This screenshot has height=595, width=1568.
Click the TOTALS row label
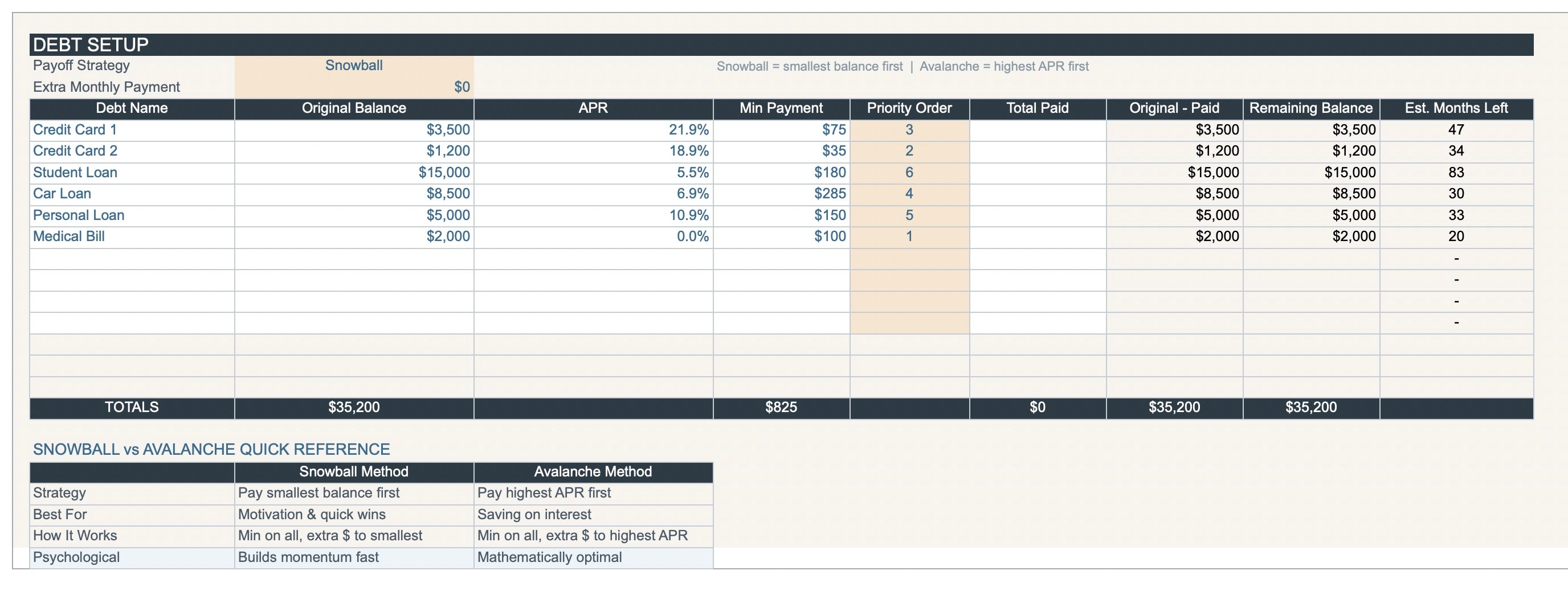point(132,408)
